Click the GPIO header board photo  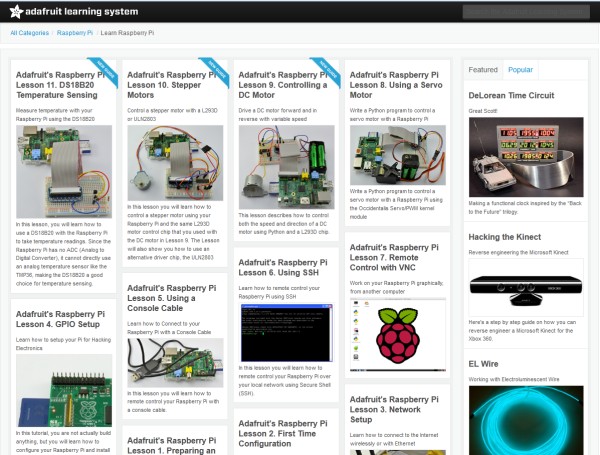click(64, 391)
